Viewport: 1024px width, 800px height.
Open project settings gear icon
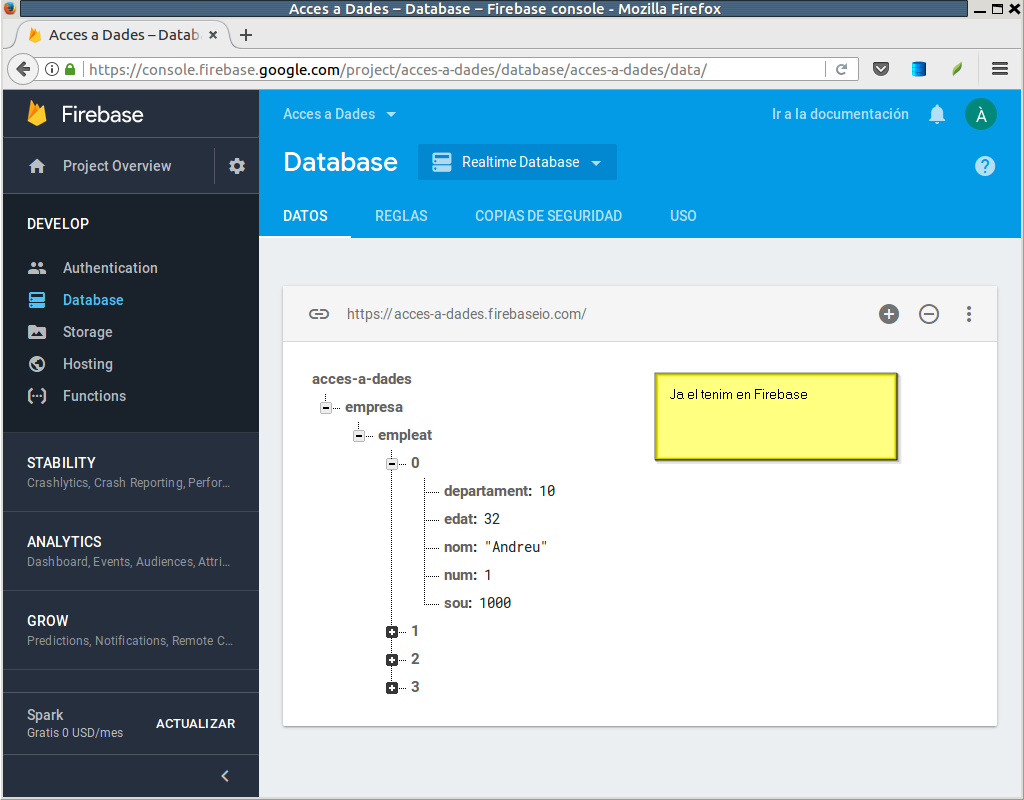point(236,166)
